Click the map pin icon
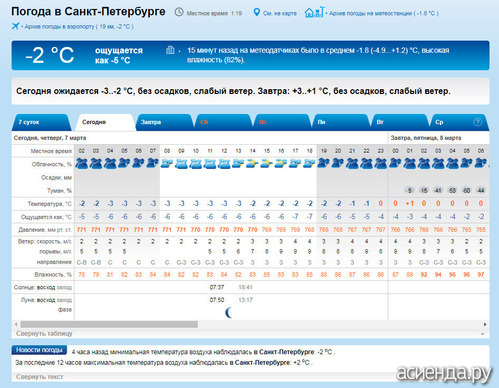This screenshot has width=499, height=388. [x=256, y=13]
